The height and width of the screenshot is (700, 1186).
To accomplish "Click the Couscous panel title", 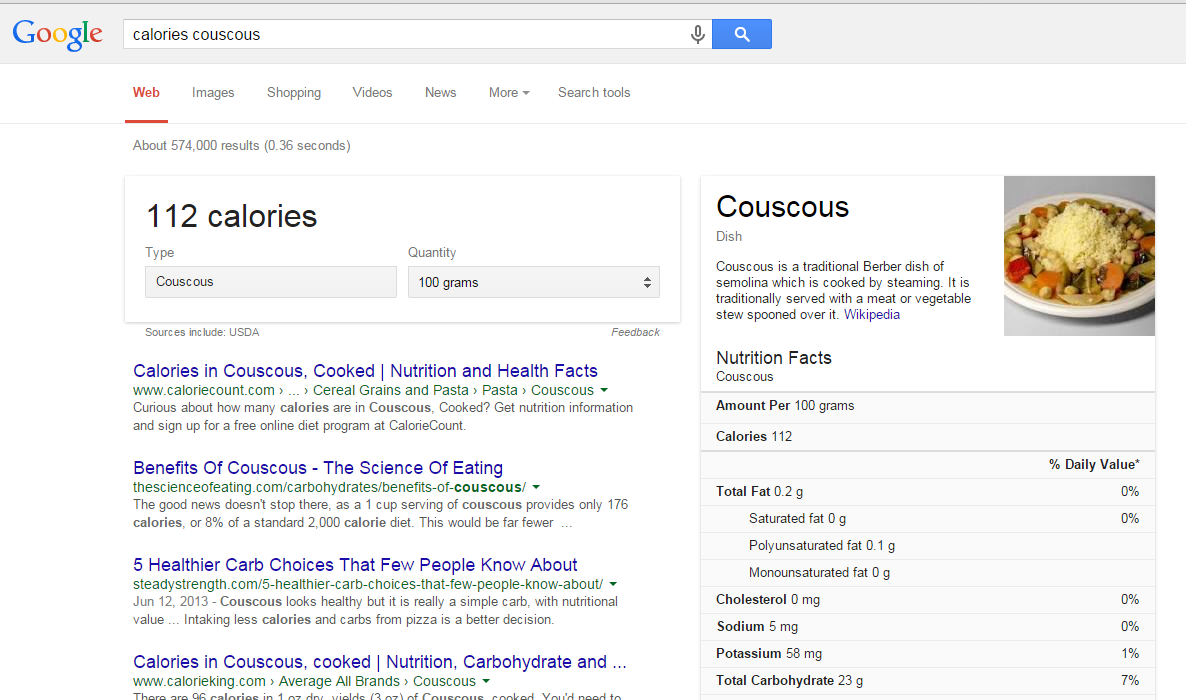I will point(782,207).
